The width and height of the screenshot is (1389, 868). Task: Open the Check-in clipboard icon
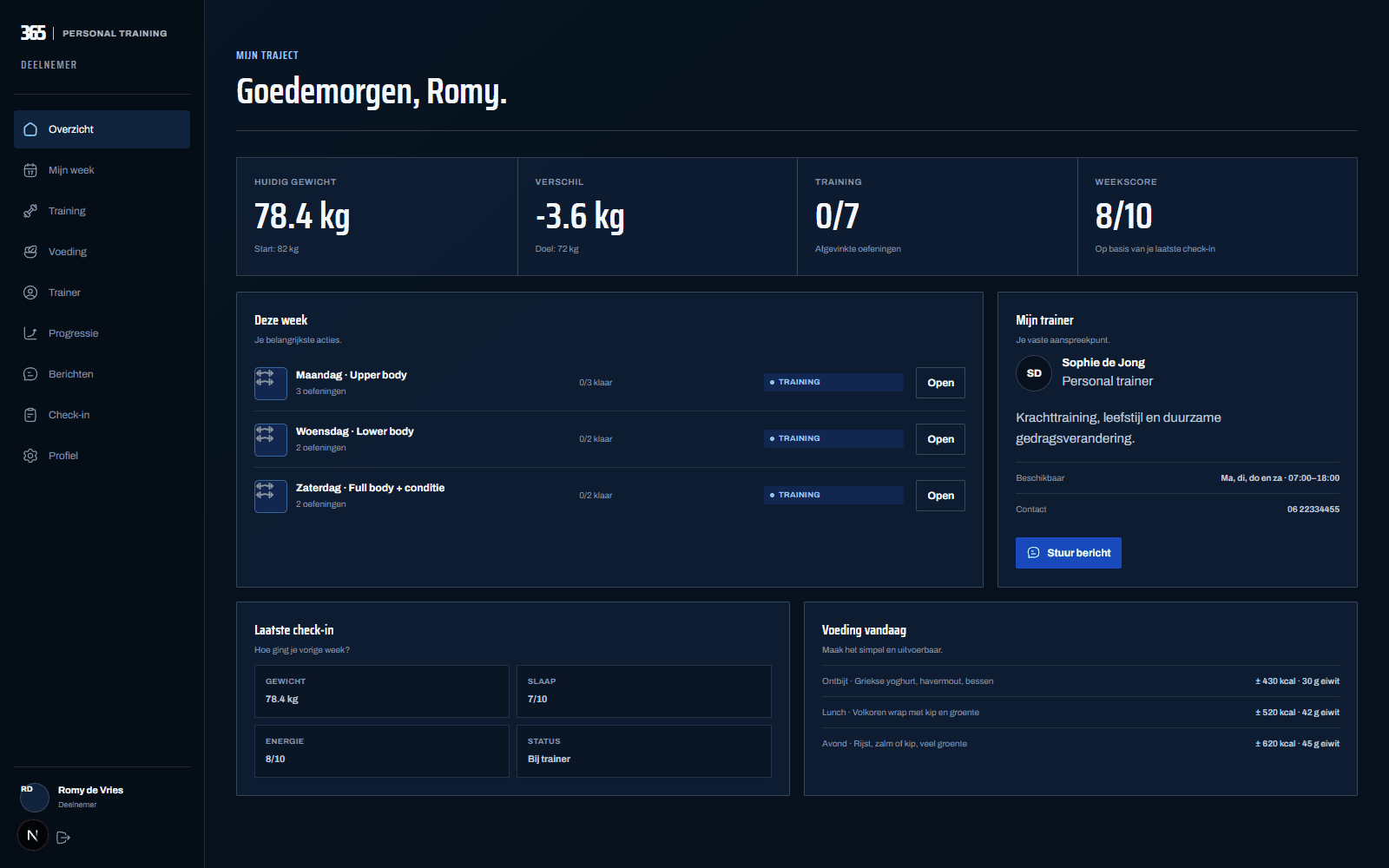tap(30, 415)
